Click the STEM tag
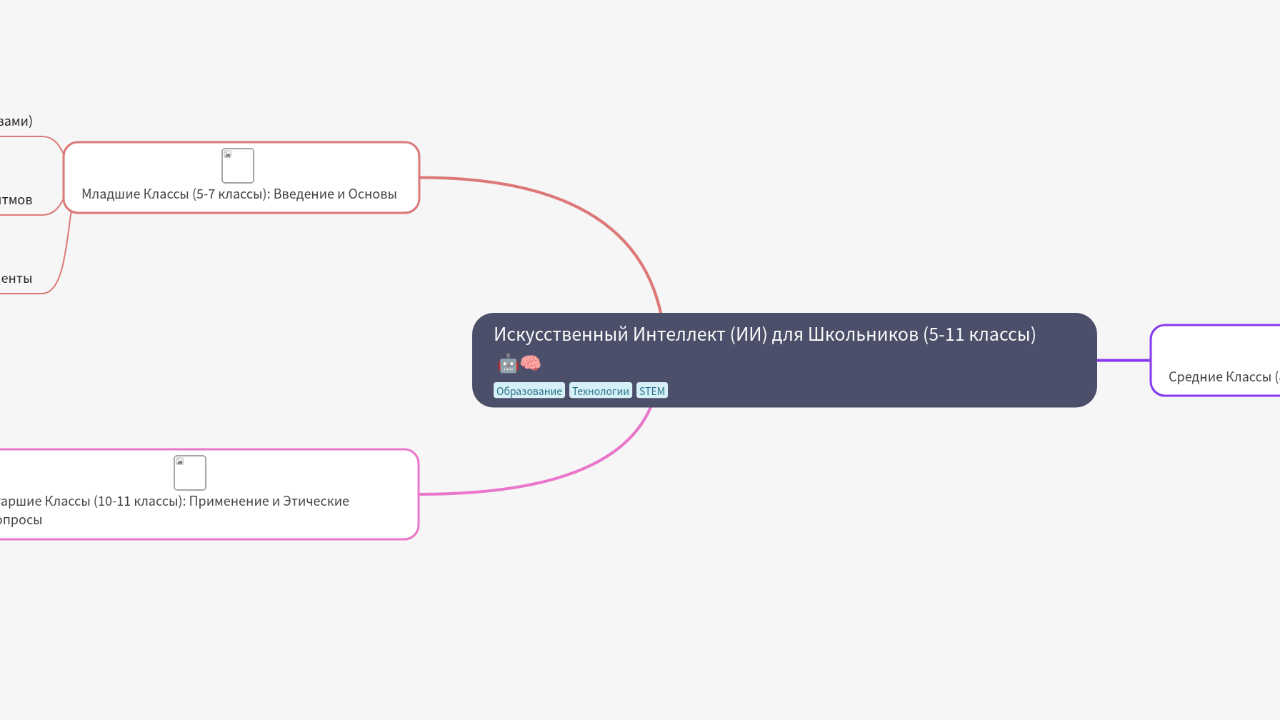This screenshot has height=720, width=1280. tap(652, 391)
